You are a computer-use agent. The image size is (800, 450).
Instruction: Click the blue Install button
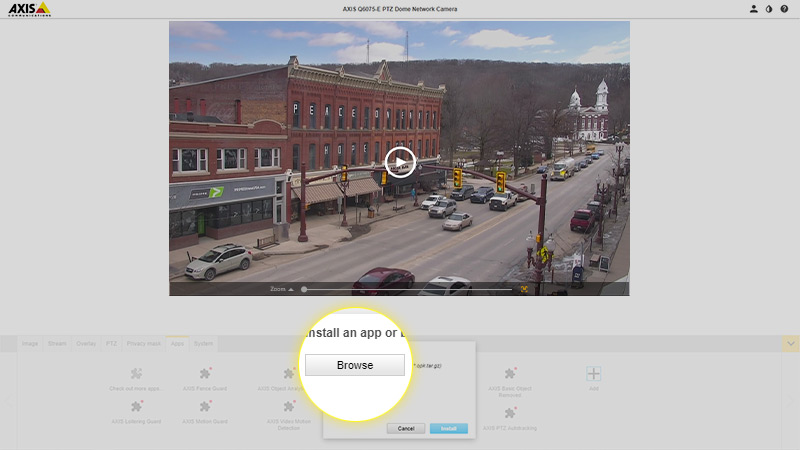pyautogui.click(x=448, y=429)
